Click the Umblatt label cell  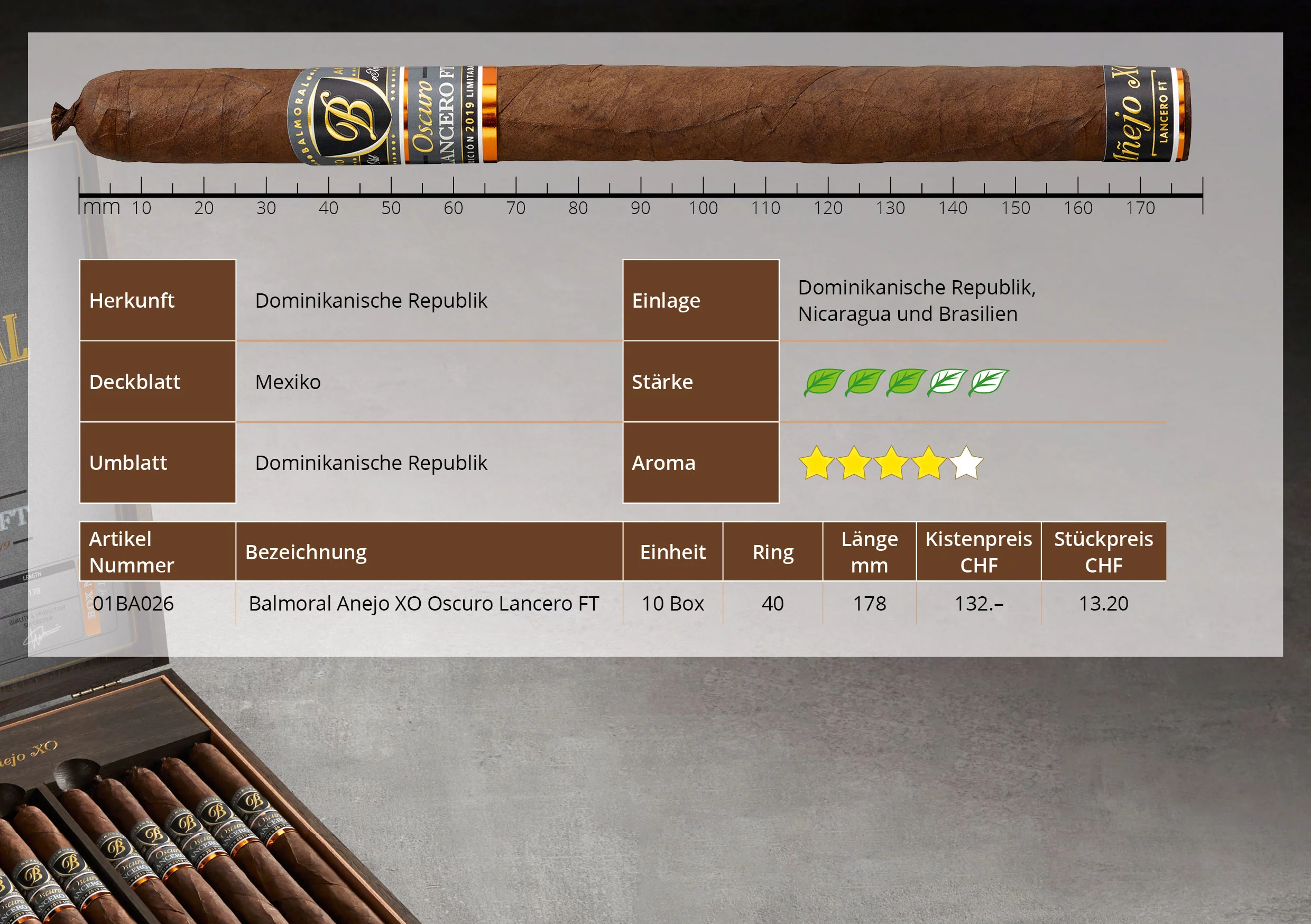[158, 463]
